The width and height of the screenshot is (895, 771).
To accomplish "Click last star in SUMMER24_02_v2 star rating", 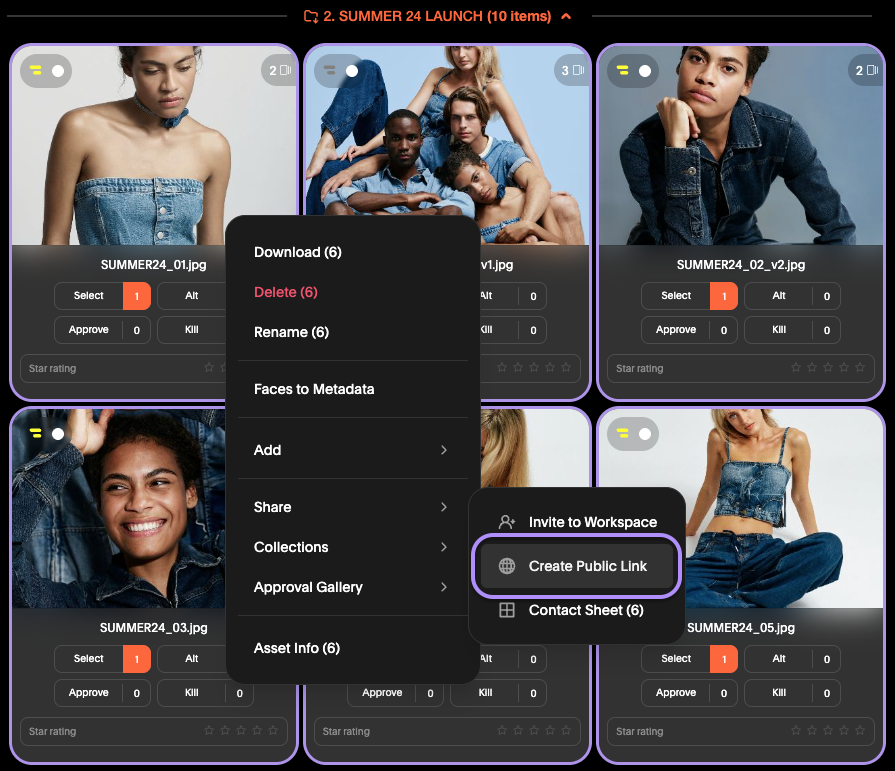I will tap(860, 368).
